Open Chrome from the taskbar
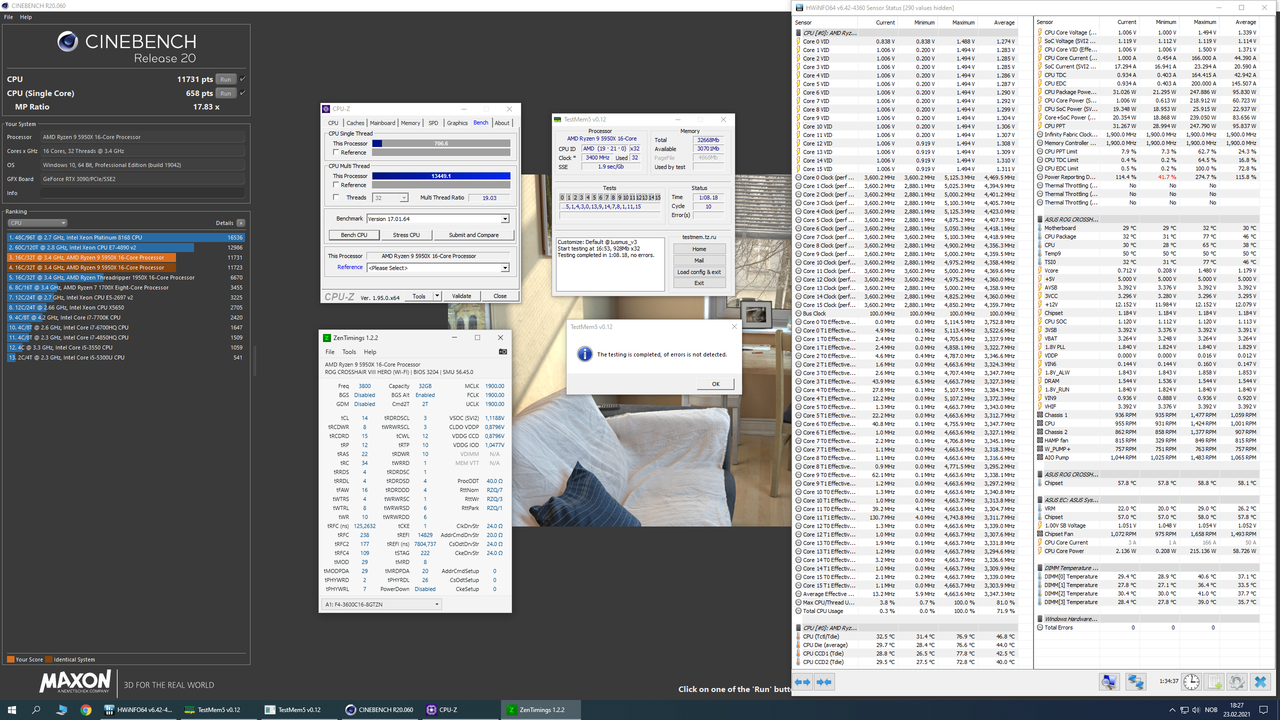The image size is (1280, 720). [x=85, y=710]
